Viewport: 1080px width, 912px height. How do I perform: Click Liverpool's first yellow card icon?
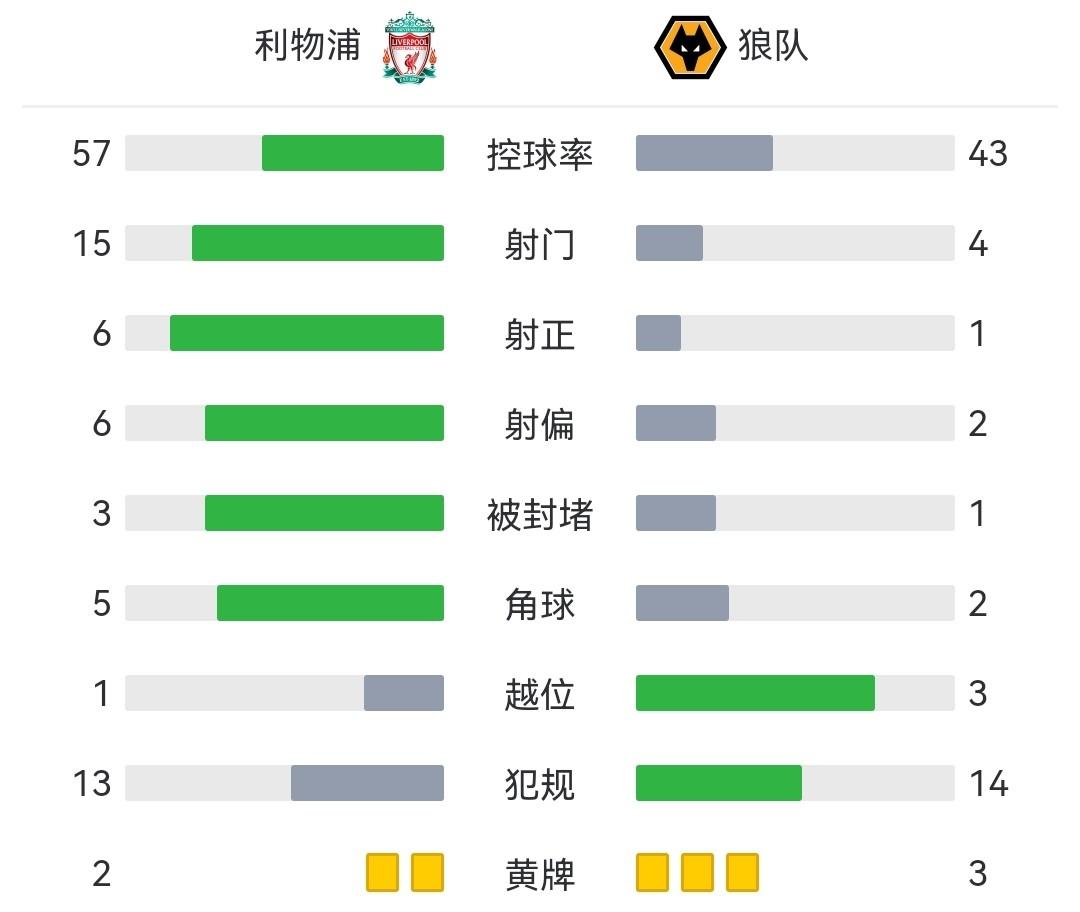(x=382, y=872)
